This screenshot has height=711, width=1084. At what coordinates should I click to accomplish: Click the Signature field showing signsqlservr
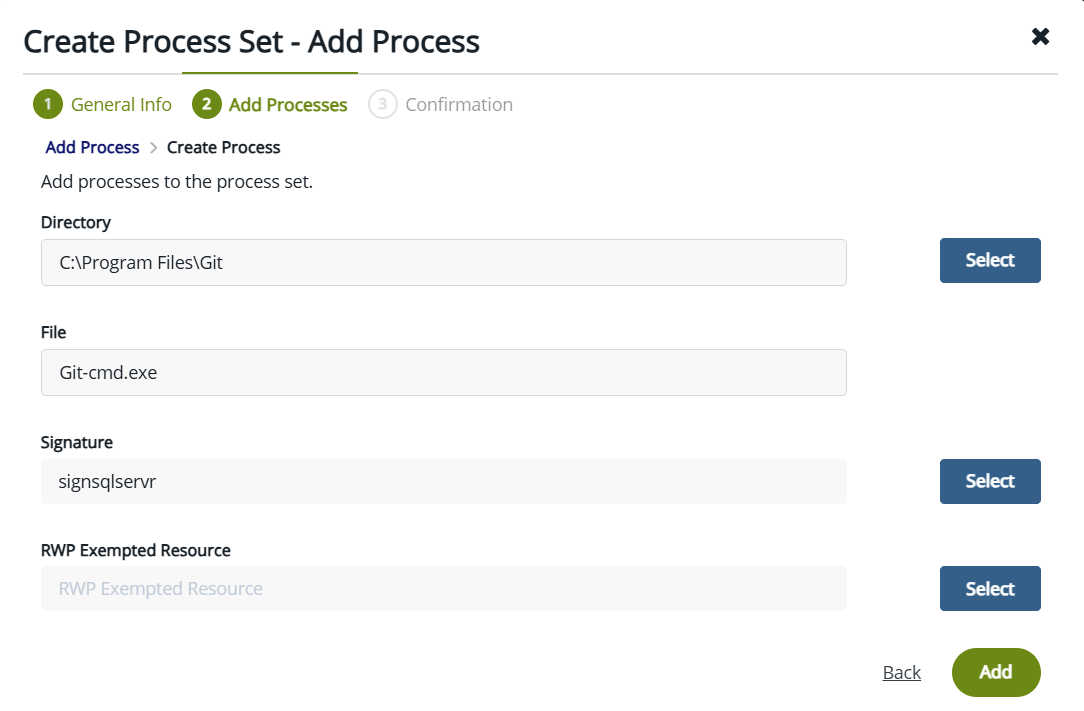443,482
